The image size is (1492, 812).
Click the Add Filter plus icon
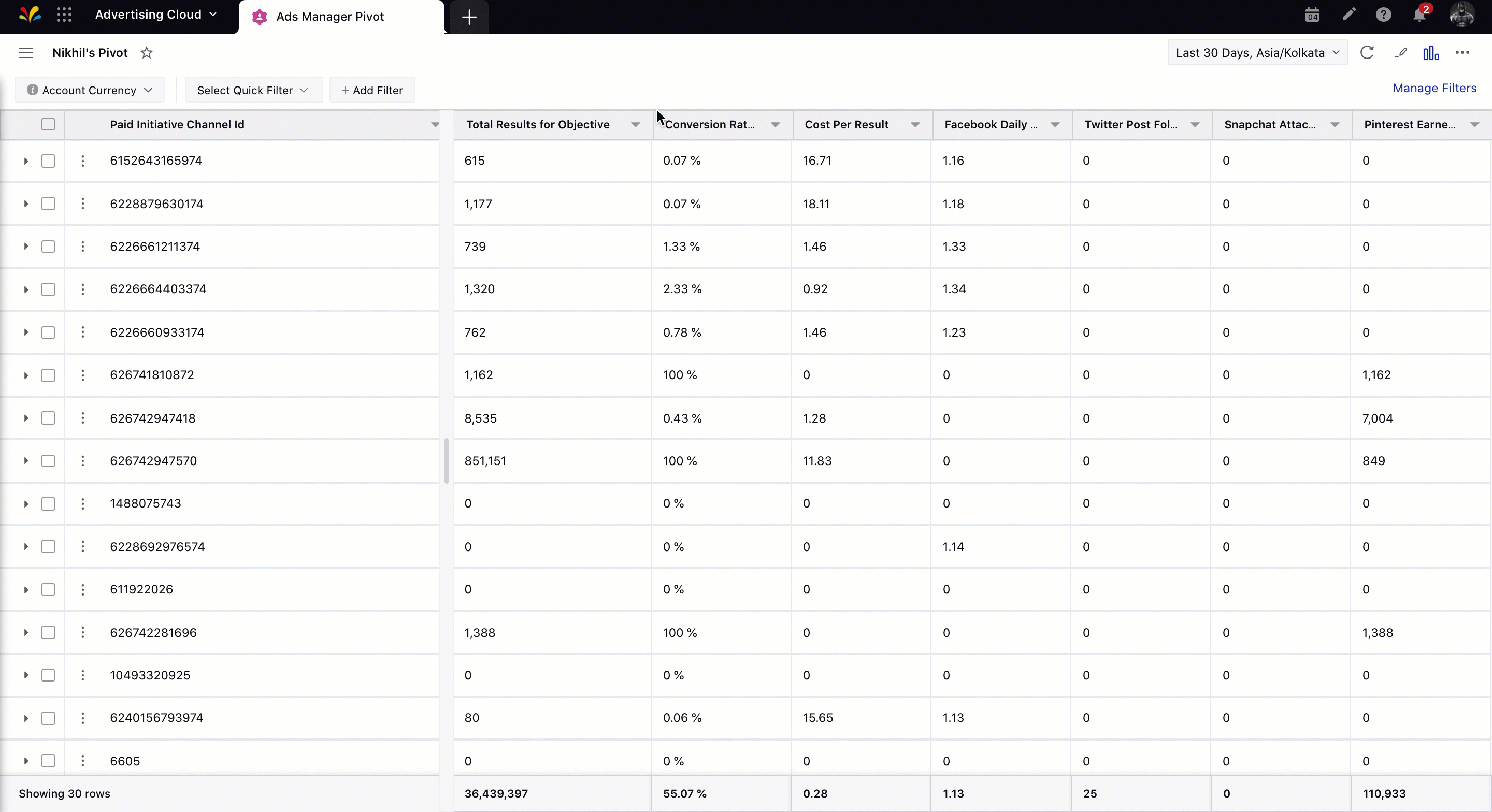click(x=345, y=90)
